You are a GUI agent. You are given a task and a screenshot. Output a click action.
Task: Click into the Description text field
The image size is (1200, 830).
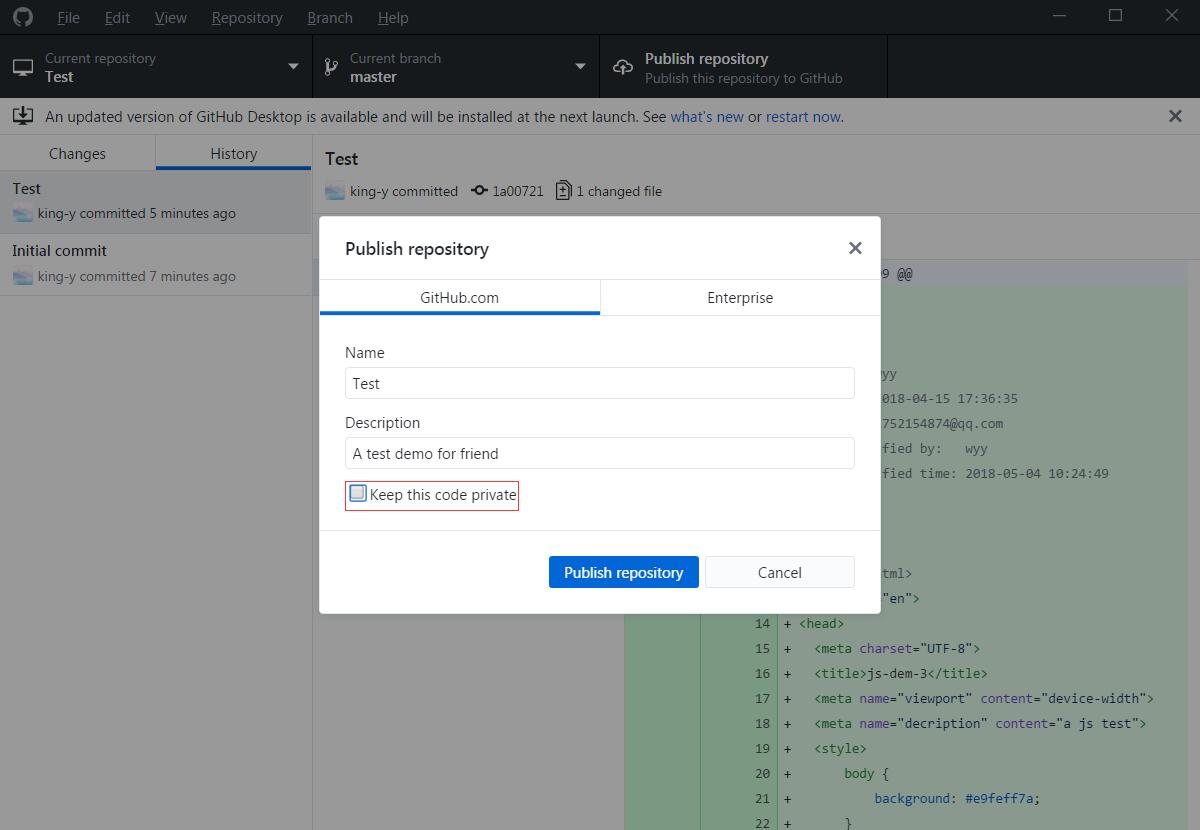600,453
